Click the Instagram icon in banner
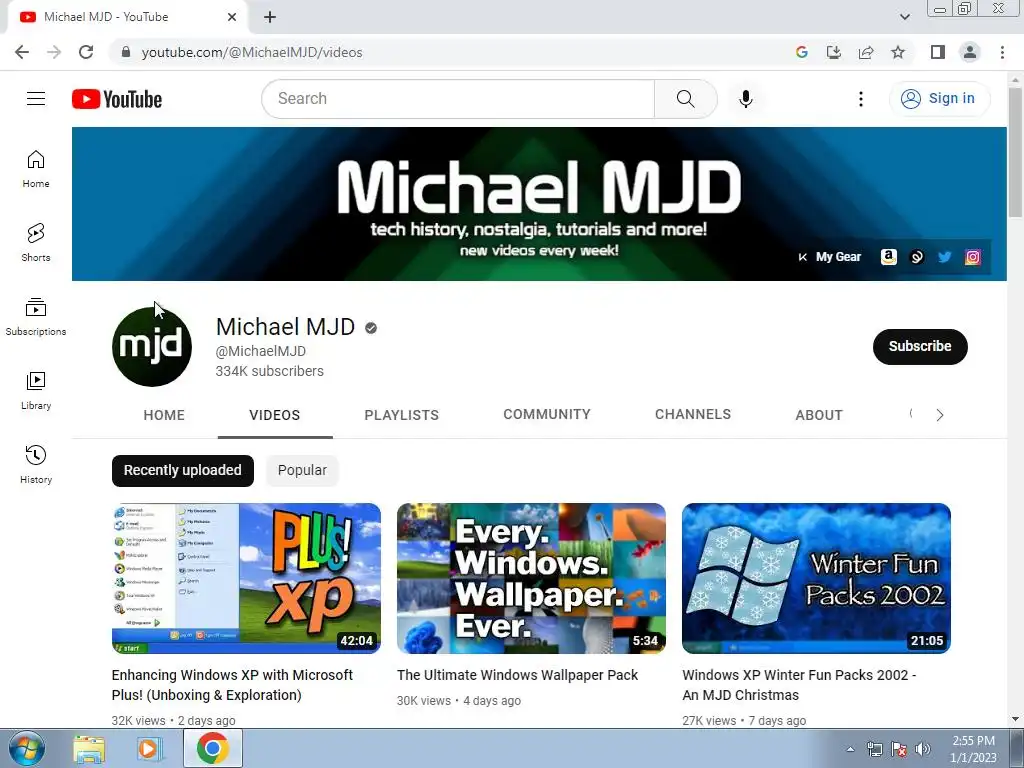Image resolution: width=1024 pixels, height=768 pixels. (x=972, y=257)
